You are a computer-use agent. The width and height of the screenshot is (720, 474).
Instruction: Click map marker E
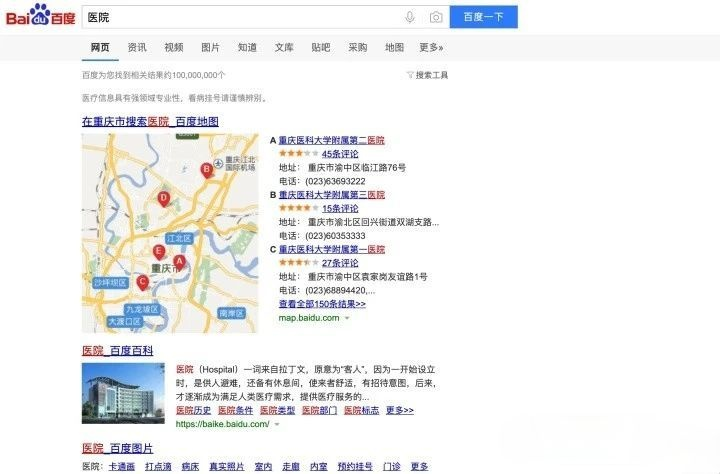[x=159, y=252]
